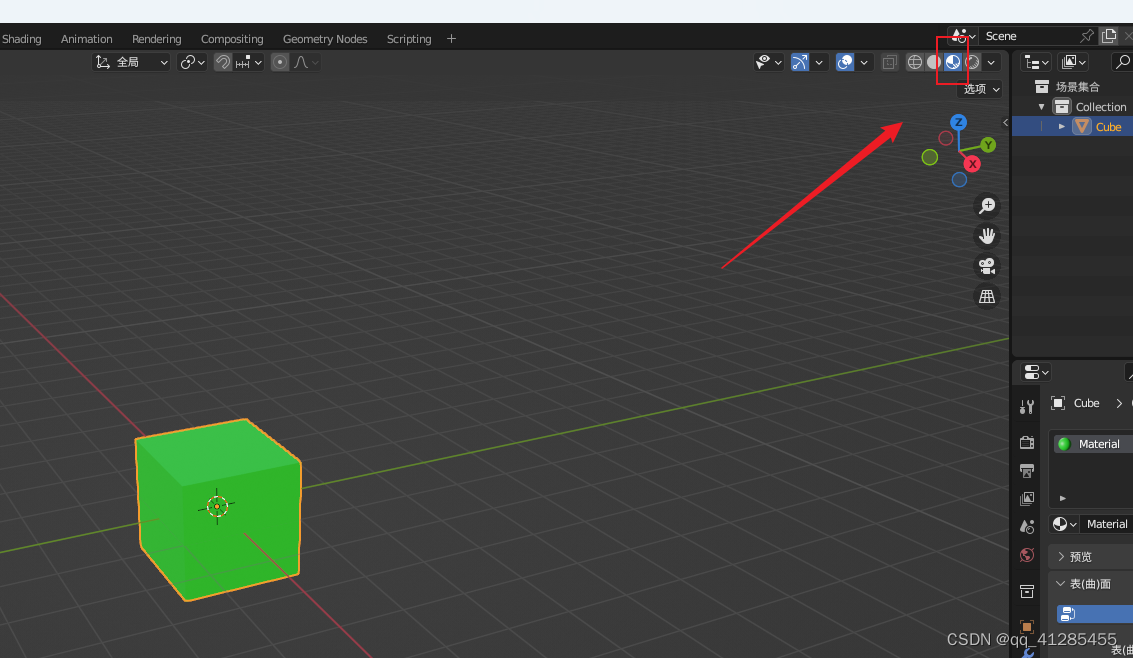Toggle the camera view icon
This screenshot has height=658, width=1133.
pos(987,267)
